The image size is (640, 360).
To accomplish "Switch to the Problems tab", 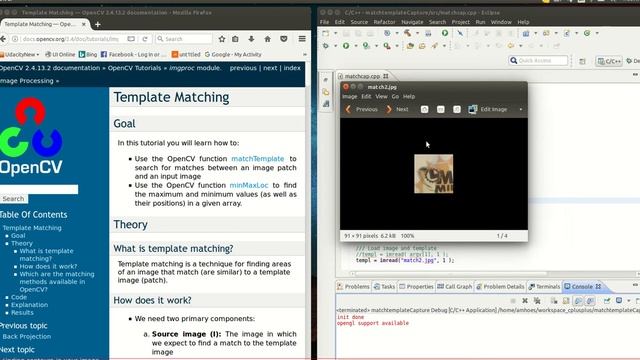I will point(353,287).
